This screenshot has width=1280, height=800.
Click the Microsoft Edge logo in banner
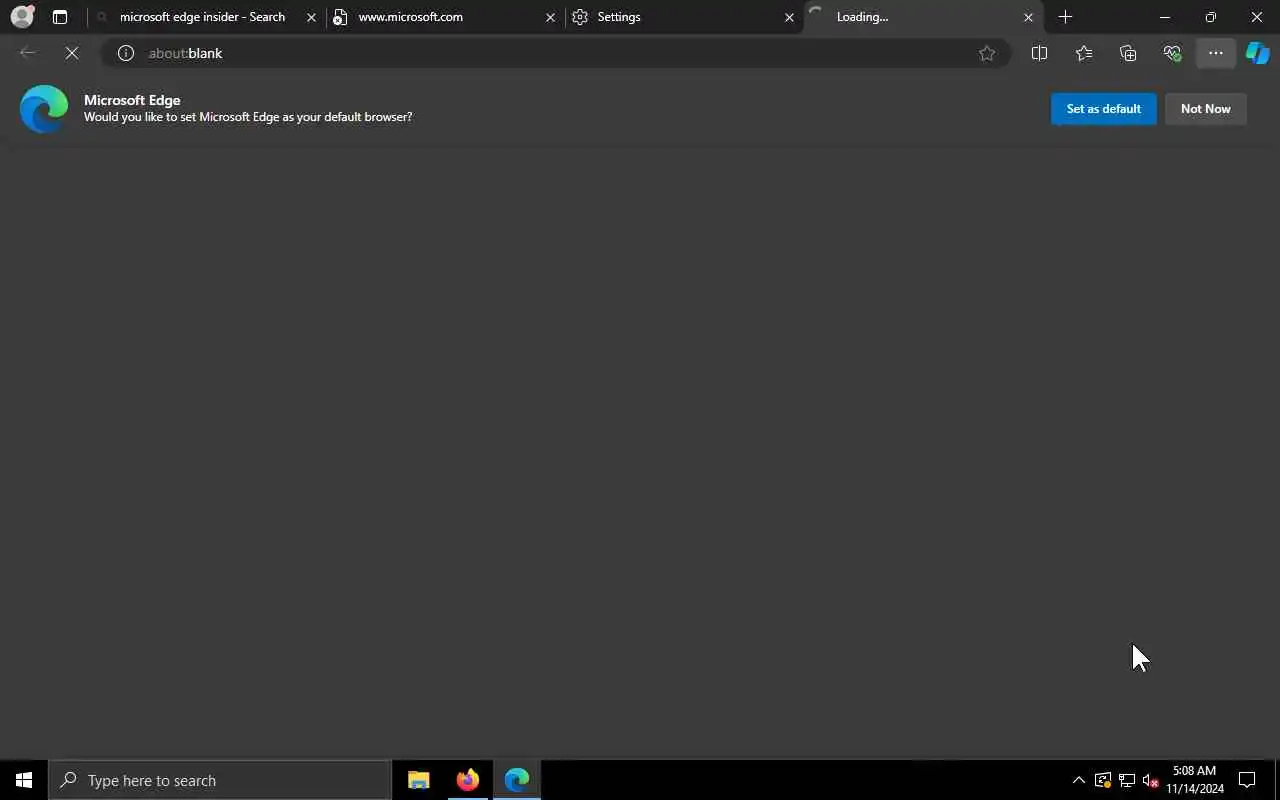point(44,109)
